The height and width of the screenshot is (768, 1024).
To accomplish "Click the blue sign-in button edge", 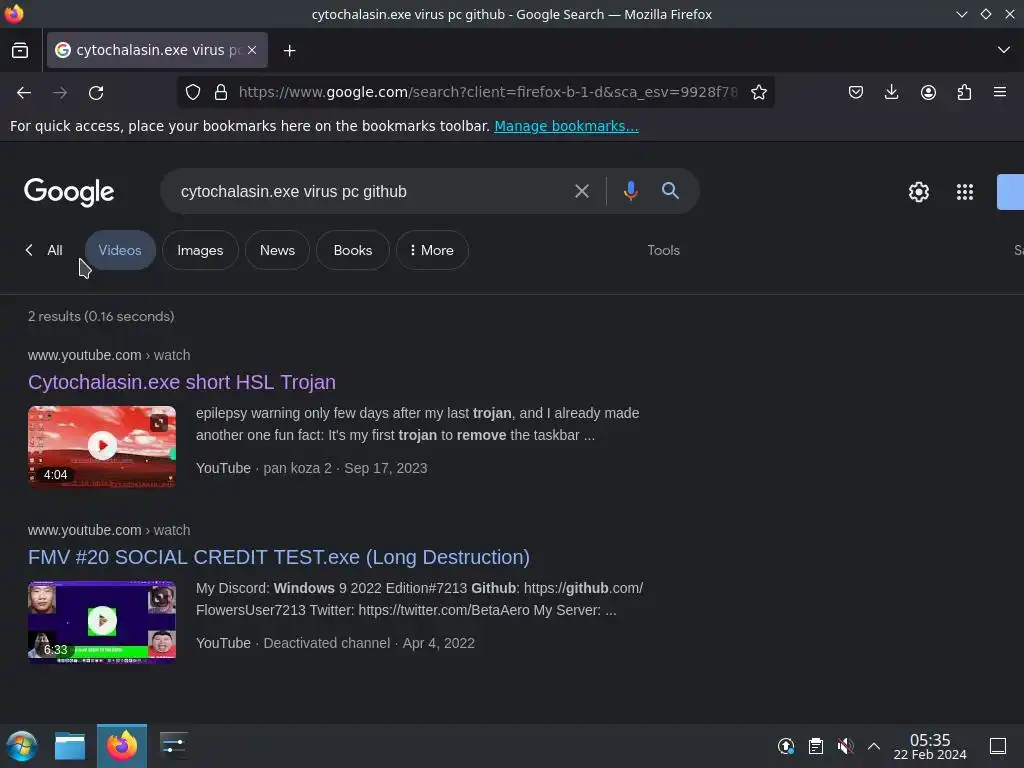I will click(1010, 192).
